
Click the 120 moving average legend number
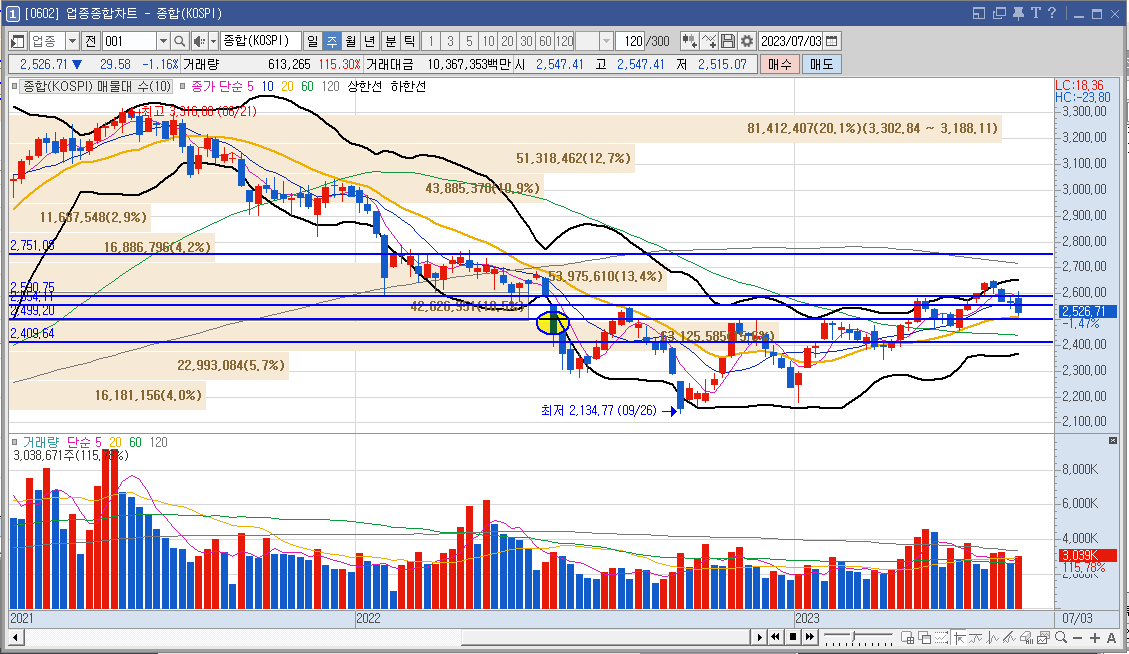(x=330, y=86)
